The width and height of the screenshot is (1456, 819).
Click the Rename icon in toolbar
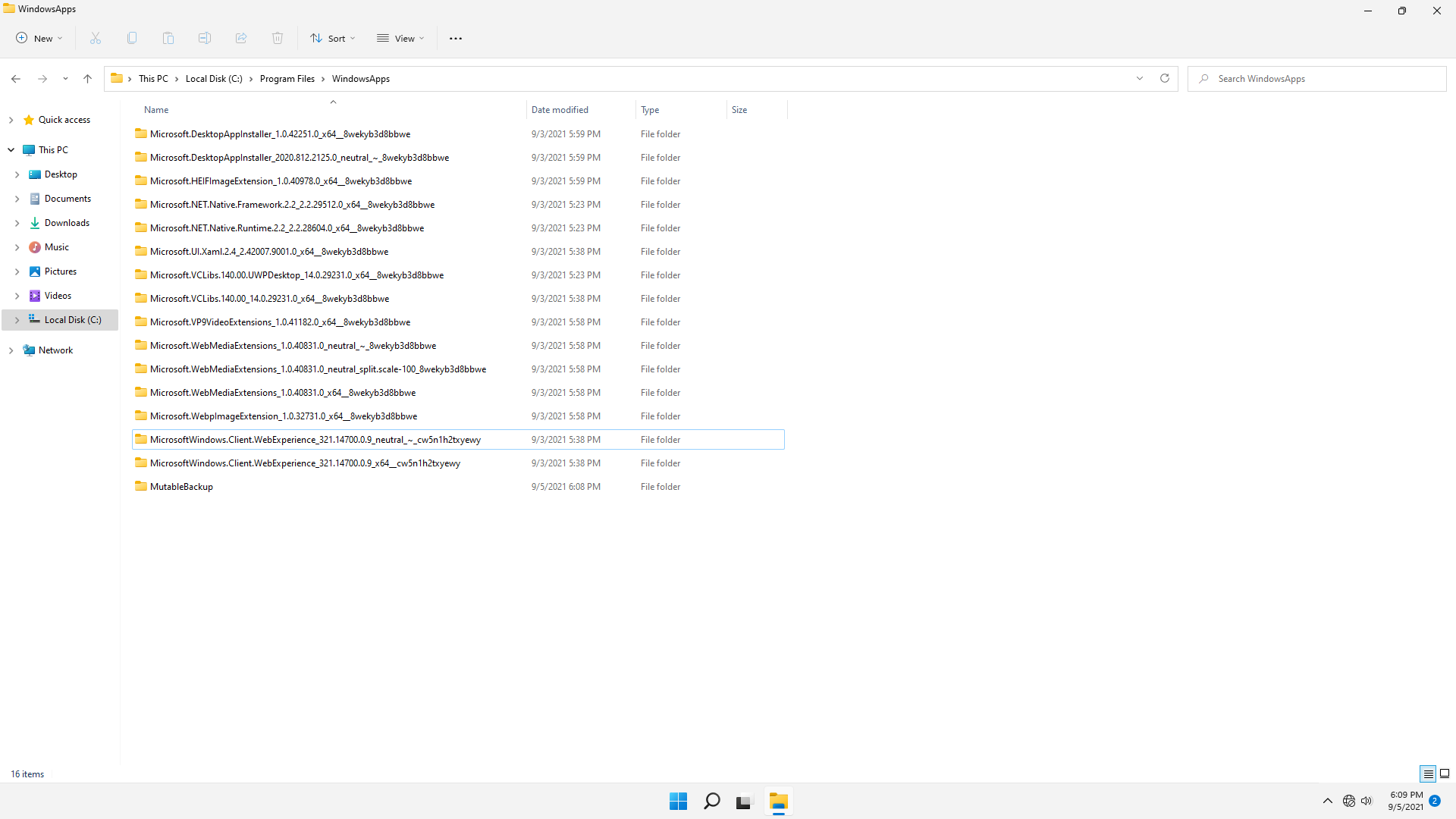(205, 39)
